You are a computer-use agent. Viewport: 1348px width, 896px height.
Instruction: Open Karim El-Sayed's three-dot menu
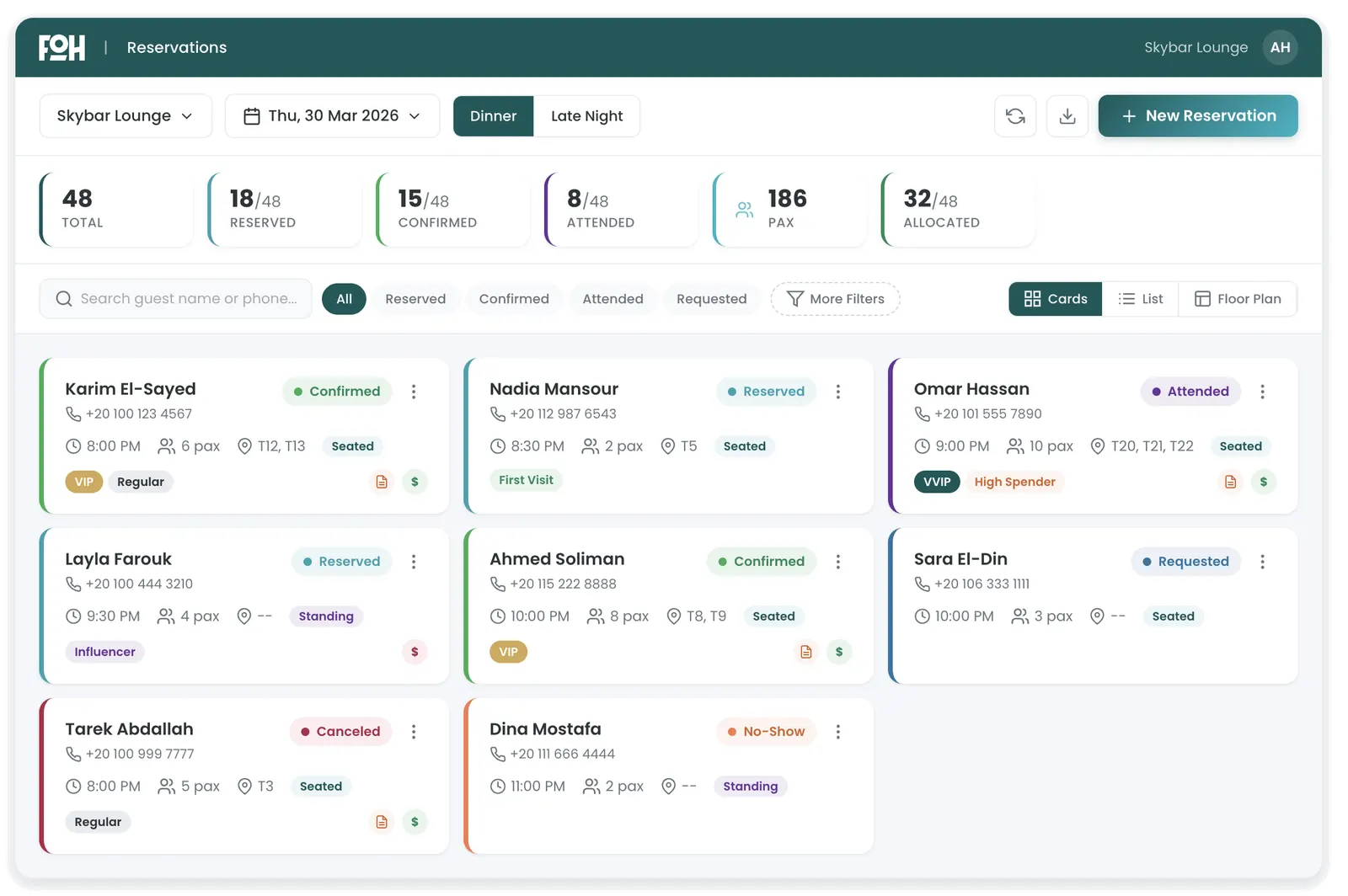pos(414,392)
